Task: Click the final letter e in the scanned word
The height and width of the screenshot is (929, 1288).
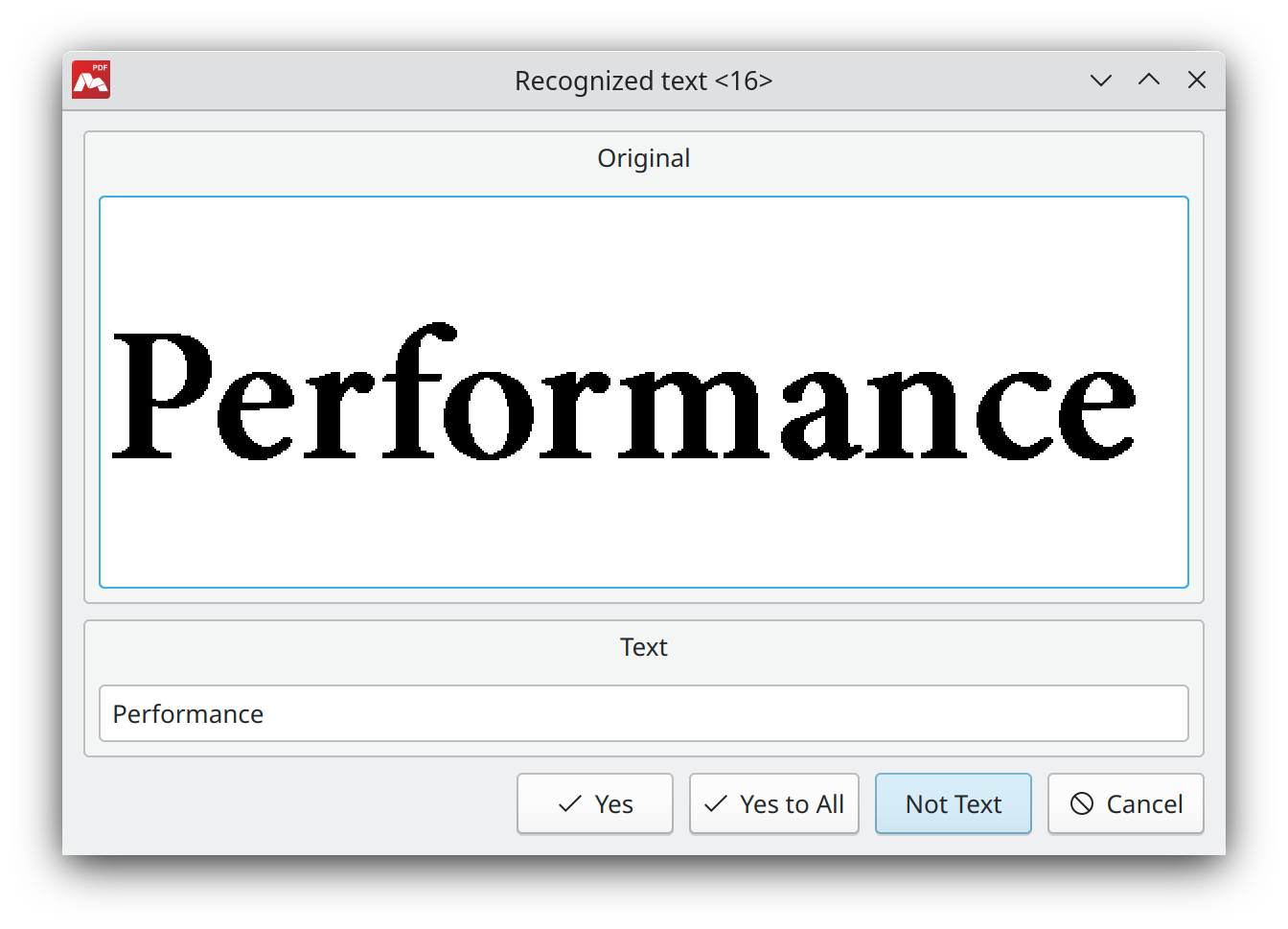Action: [1096, 415]
